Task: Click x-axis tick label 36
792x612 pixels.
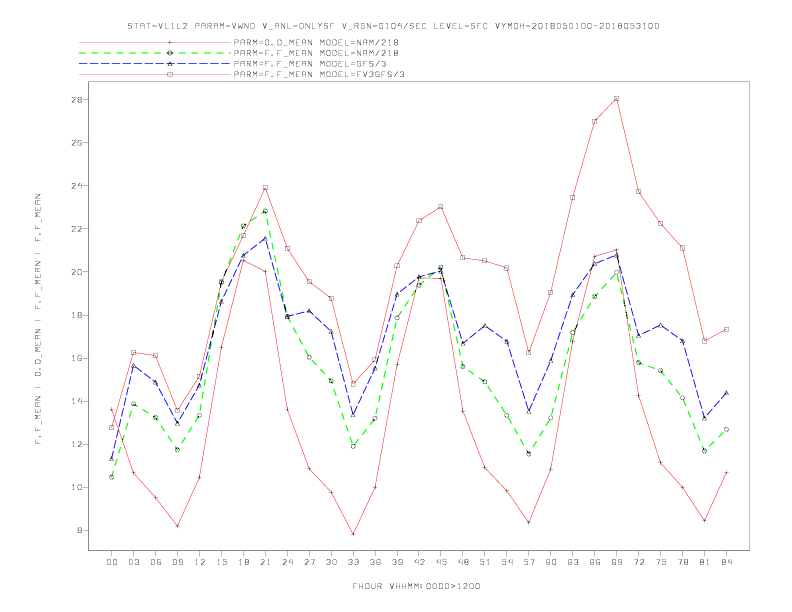Action: [x=375, y=562]
